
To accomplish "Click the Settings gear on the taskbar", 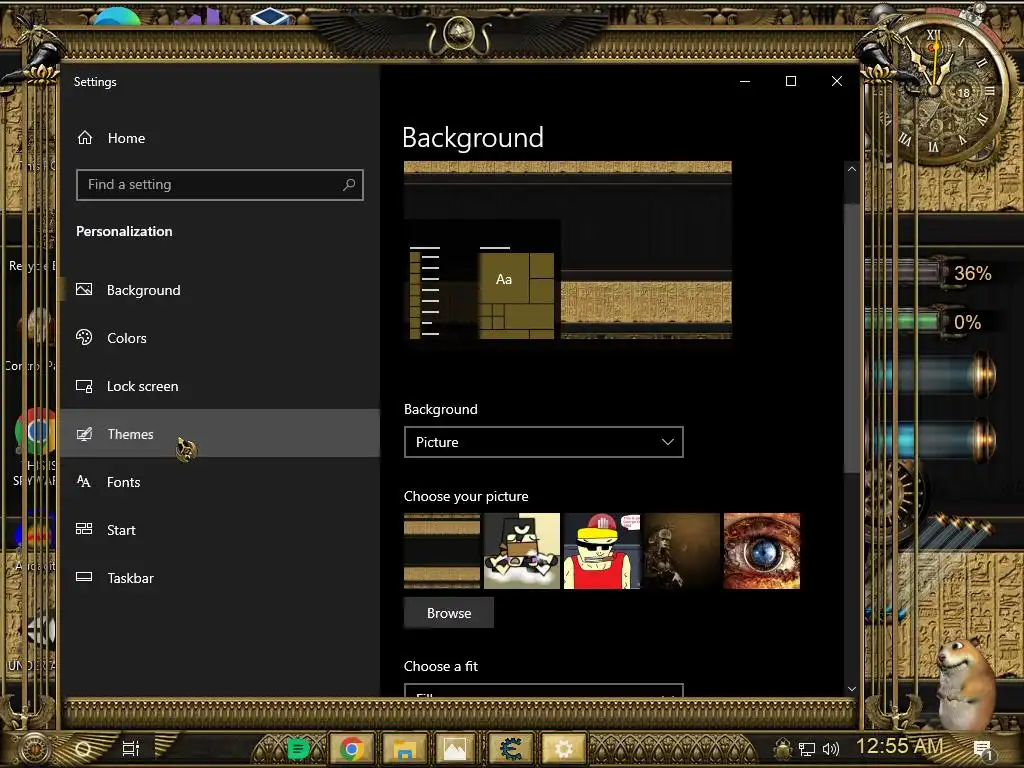I will (563, 748).
